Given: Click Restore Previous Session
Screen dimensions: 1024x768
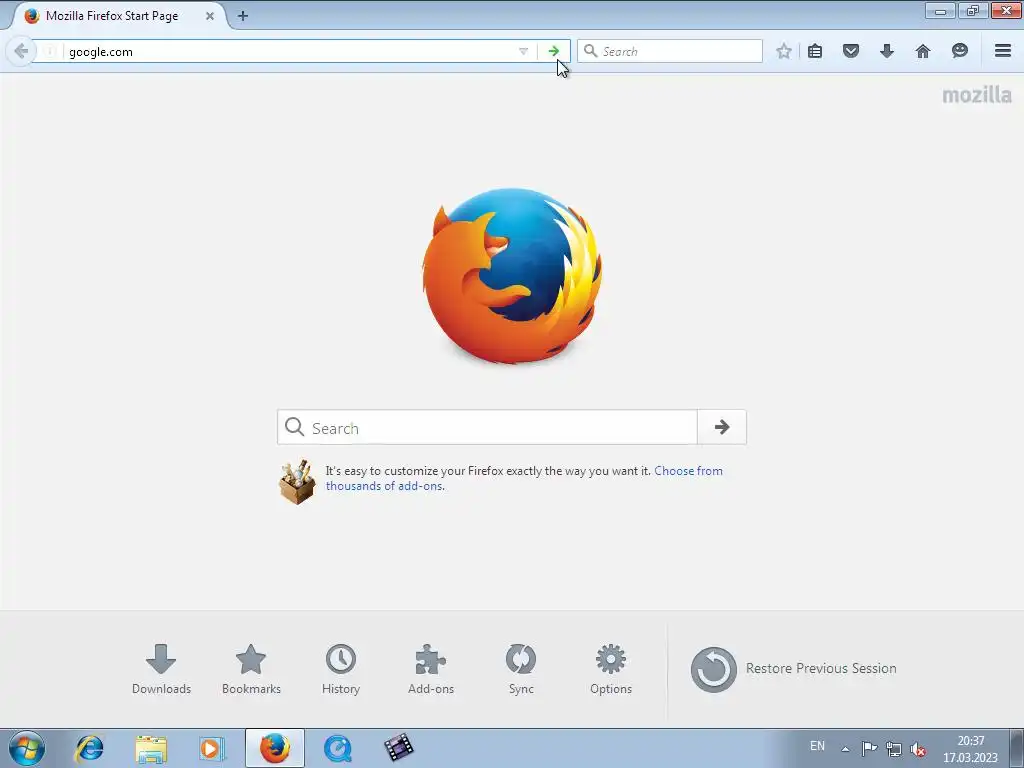Looking at the screenshot, I should pos(793,669).
